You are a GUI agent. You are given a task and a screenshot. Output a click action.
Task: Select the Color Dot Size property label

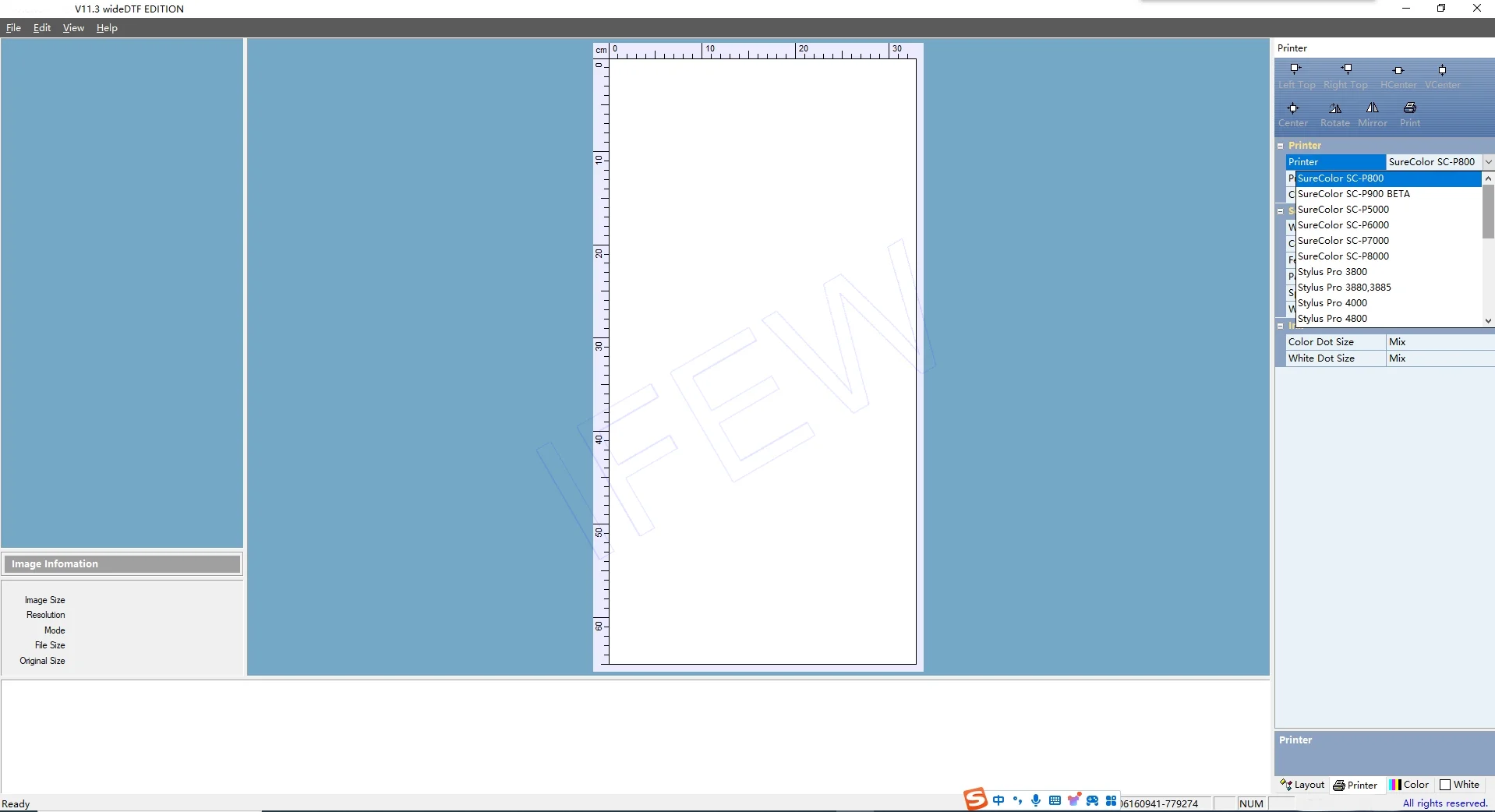coord(1335,342)
